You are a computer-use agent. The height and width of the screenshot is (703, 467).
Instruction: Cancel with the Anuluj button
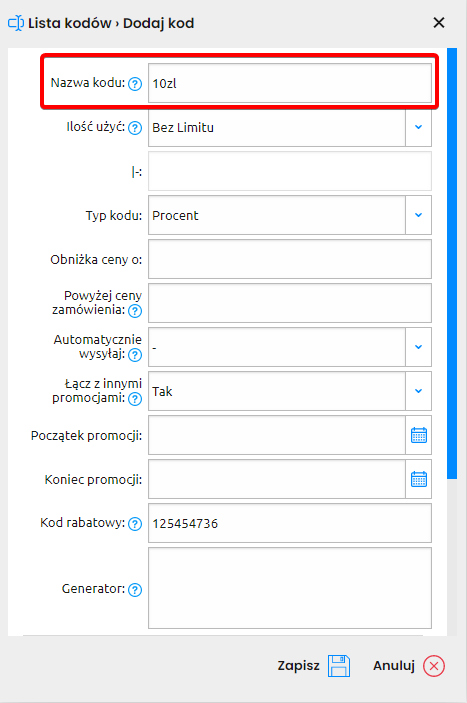point(409,665)
